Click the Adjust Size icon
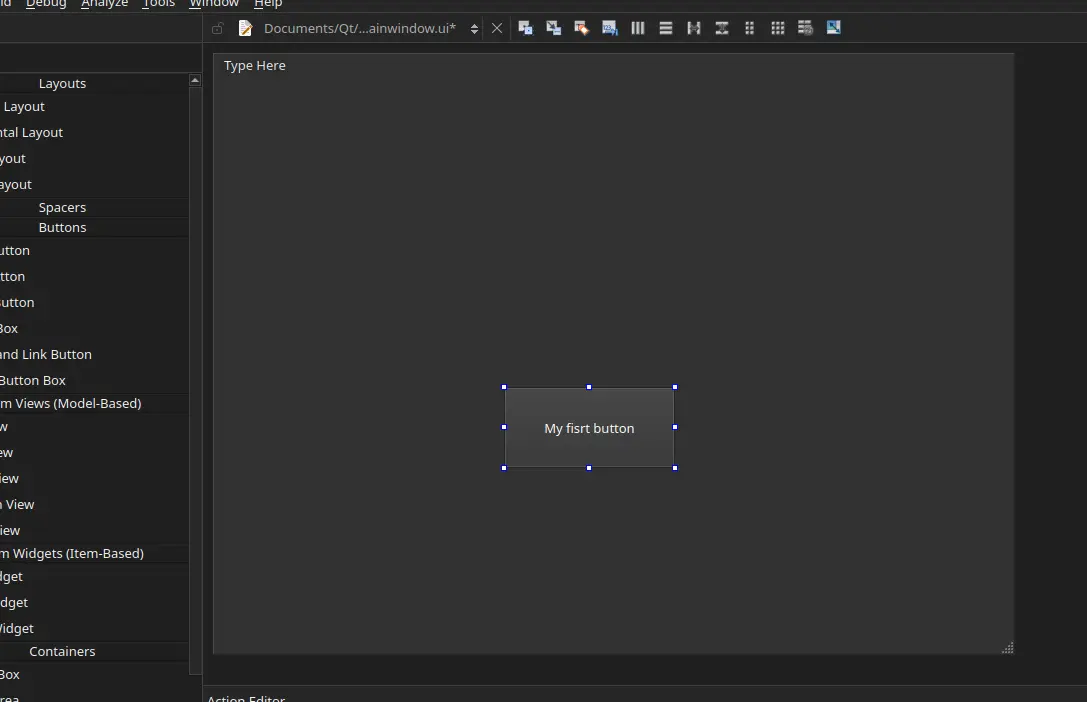This screenshot has width=1087, height=702. click(833, 28)
